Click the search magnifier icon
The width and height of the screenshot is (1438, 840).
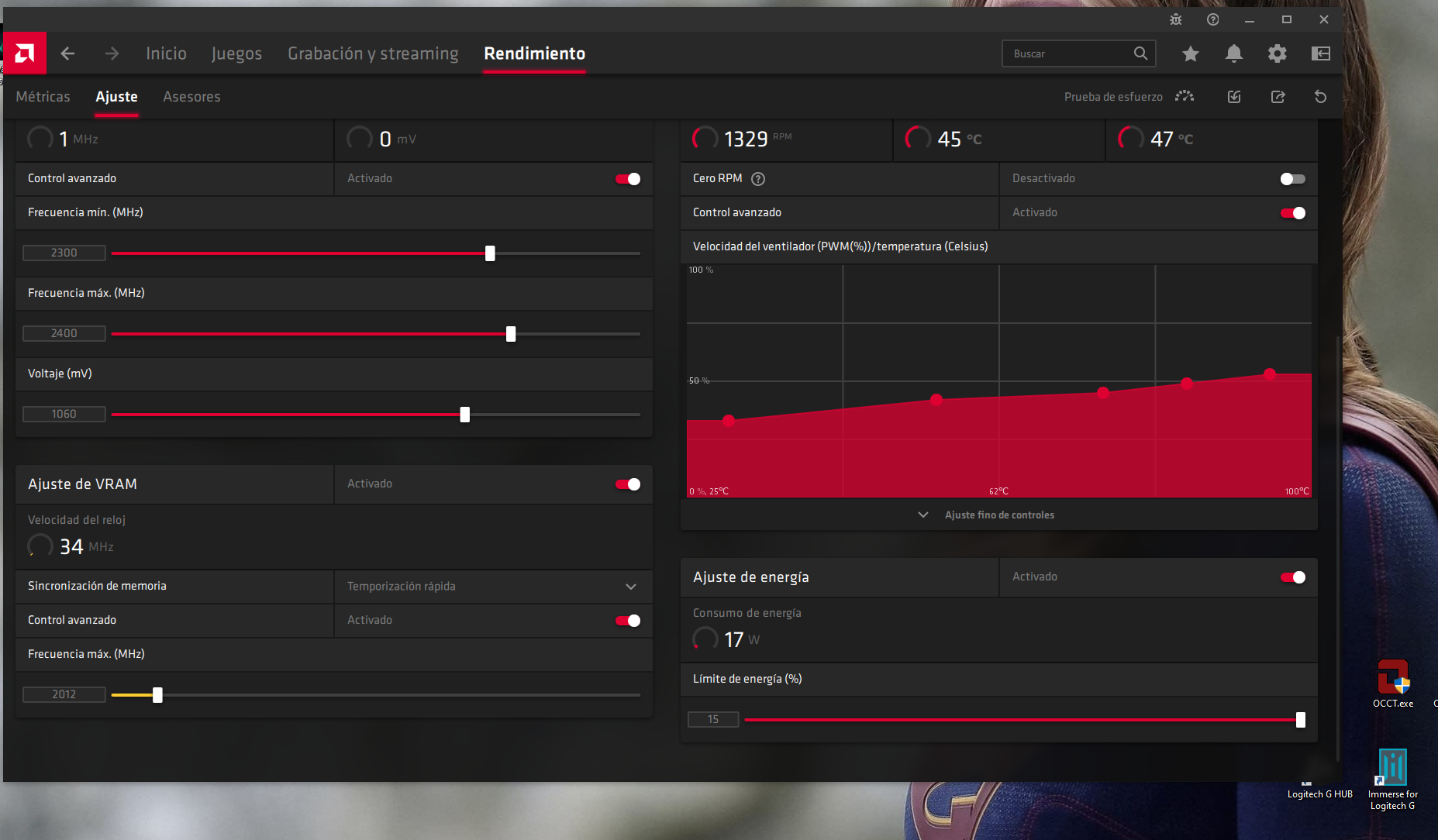coord(1140,53)
